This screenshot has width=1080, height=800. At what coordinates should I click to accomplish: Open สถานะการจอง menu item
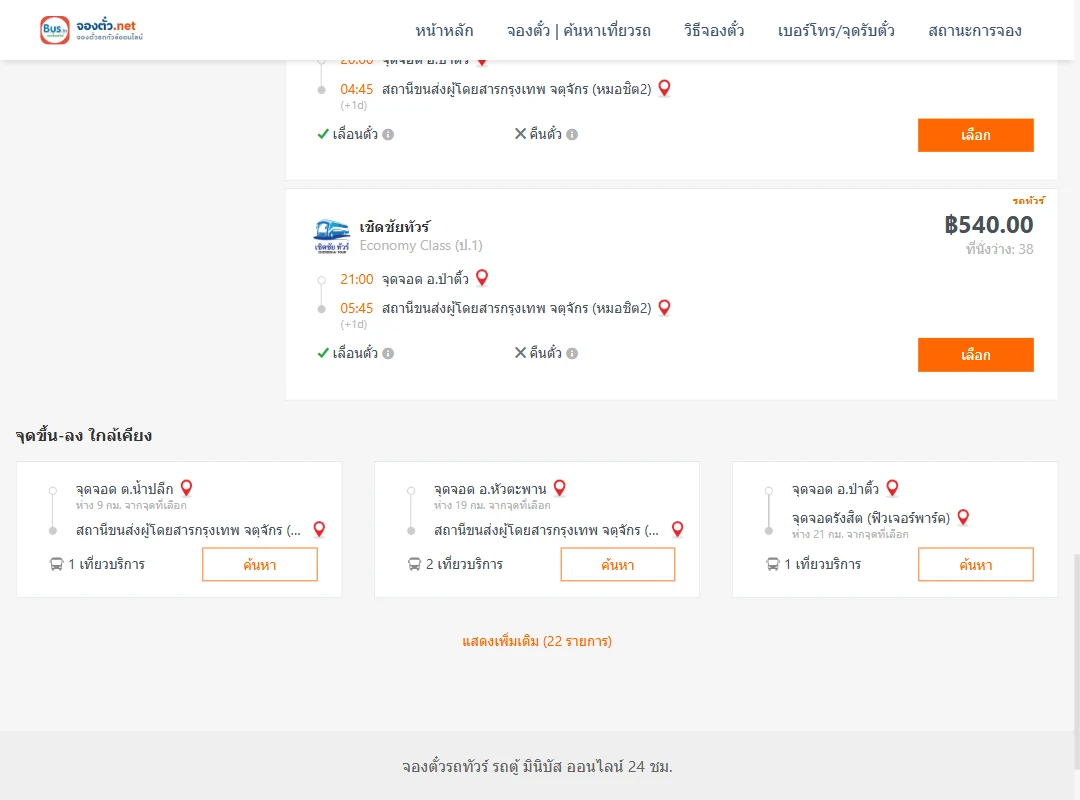(975, 30)
